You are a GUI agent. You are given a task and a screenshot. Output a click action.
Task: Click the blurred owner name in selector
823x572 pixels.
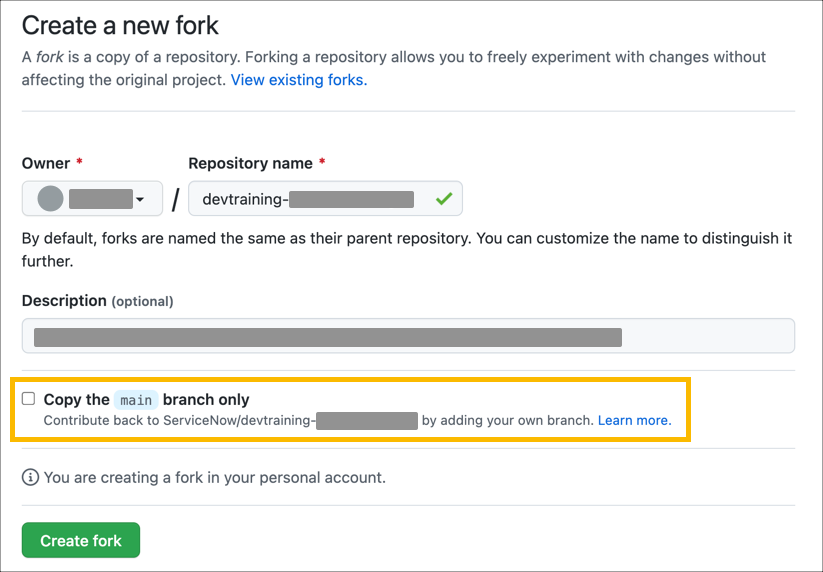(100, 199)
